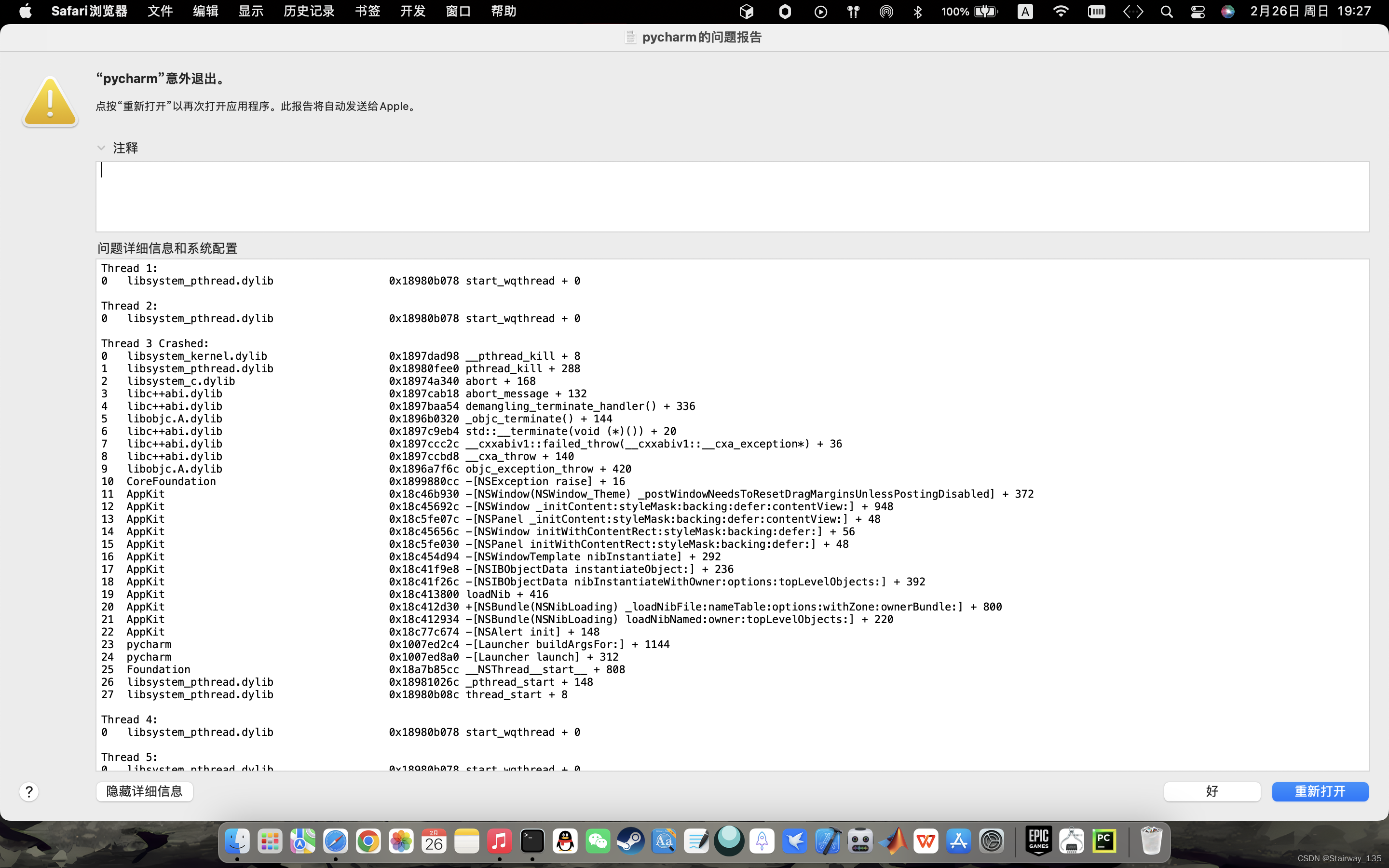This screenshot has width=1389, height=868.
Task: Click the yellow warning triangle icon
Action: [50, 102]
